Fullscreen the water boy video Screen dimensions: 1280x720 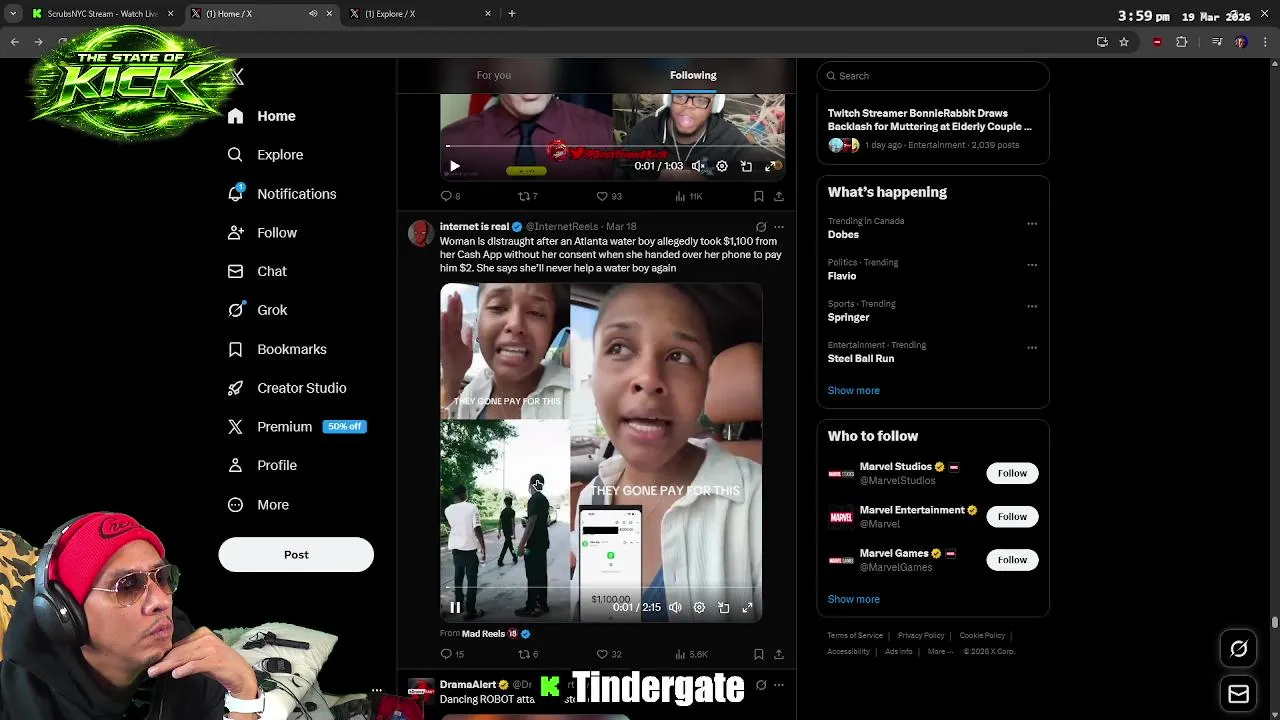(x=747, y=607)
